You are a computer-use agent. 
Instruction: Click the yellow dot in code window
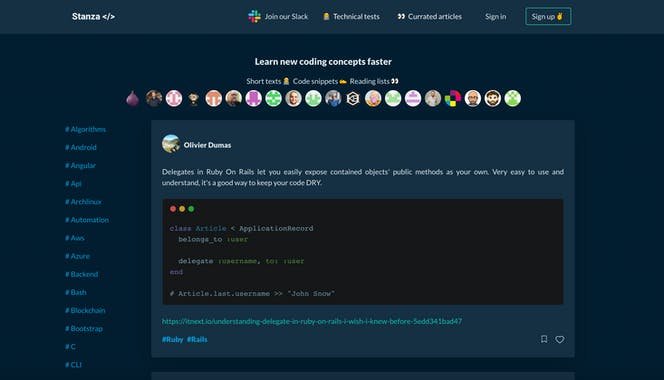click(182, 209)
